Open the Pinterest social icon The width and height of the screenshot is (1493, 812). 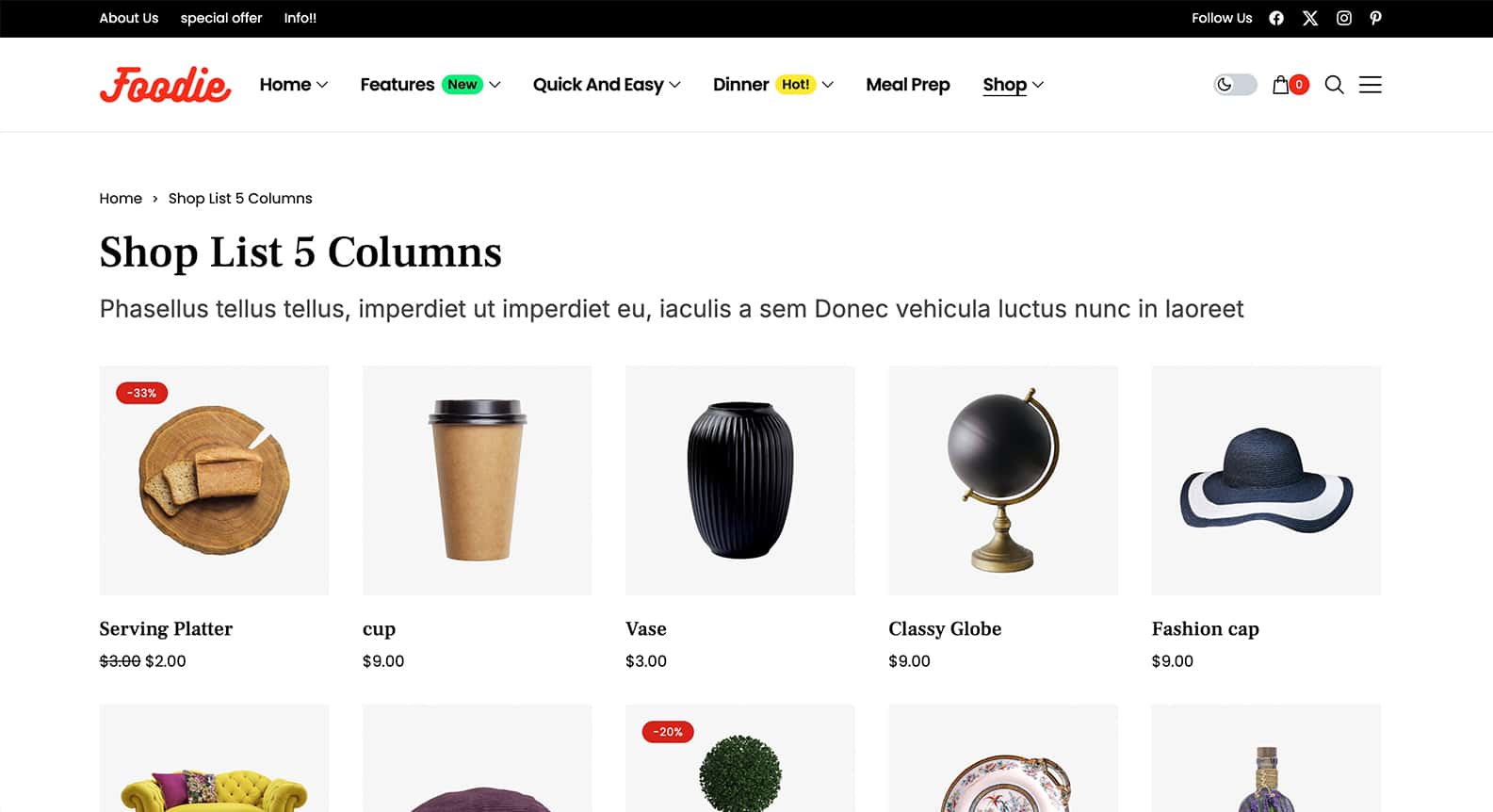1375,18
